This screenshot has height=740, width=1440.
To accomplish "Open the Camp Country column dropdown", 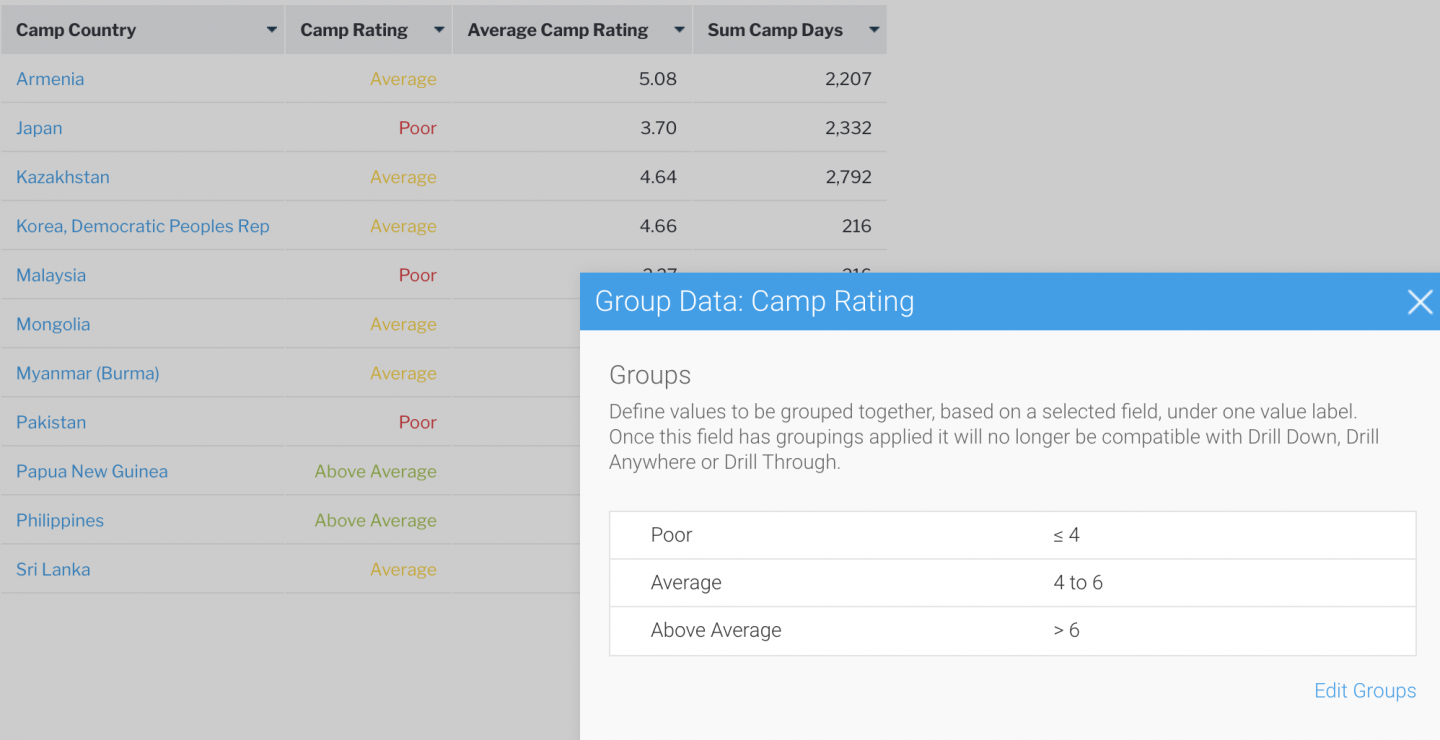I will coord(271,29).
